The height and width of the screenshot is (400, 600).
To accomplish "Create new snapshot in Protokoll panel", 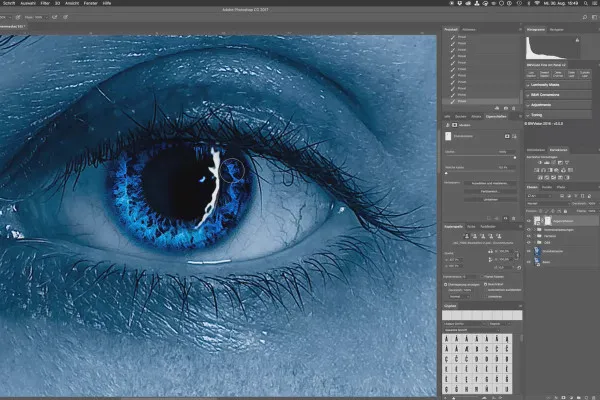I will click(505, 108).
